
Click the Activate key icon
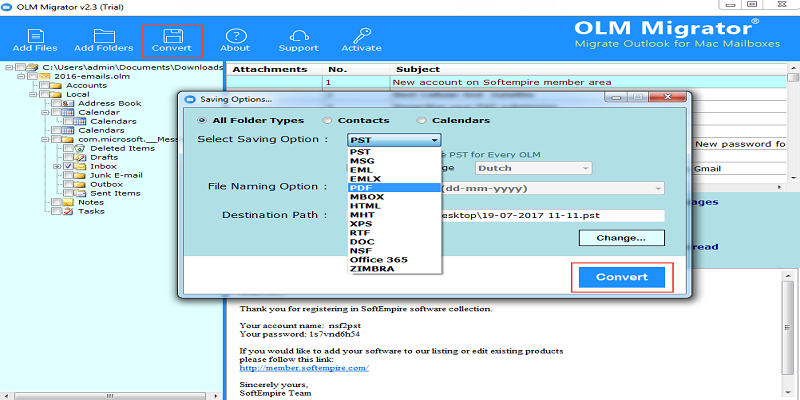pyautogui.click(x=361, y=36)
